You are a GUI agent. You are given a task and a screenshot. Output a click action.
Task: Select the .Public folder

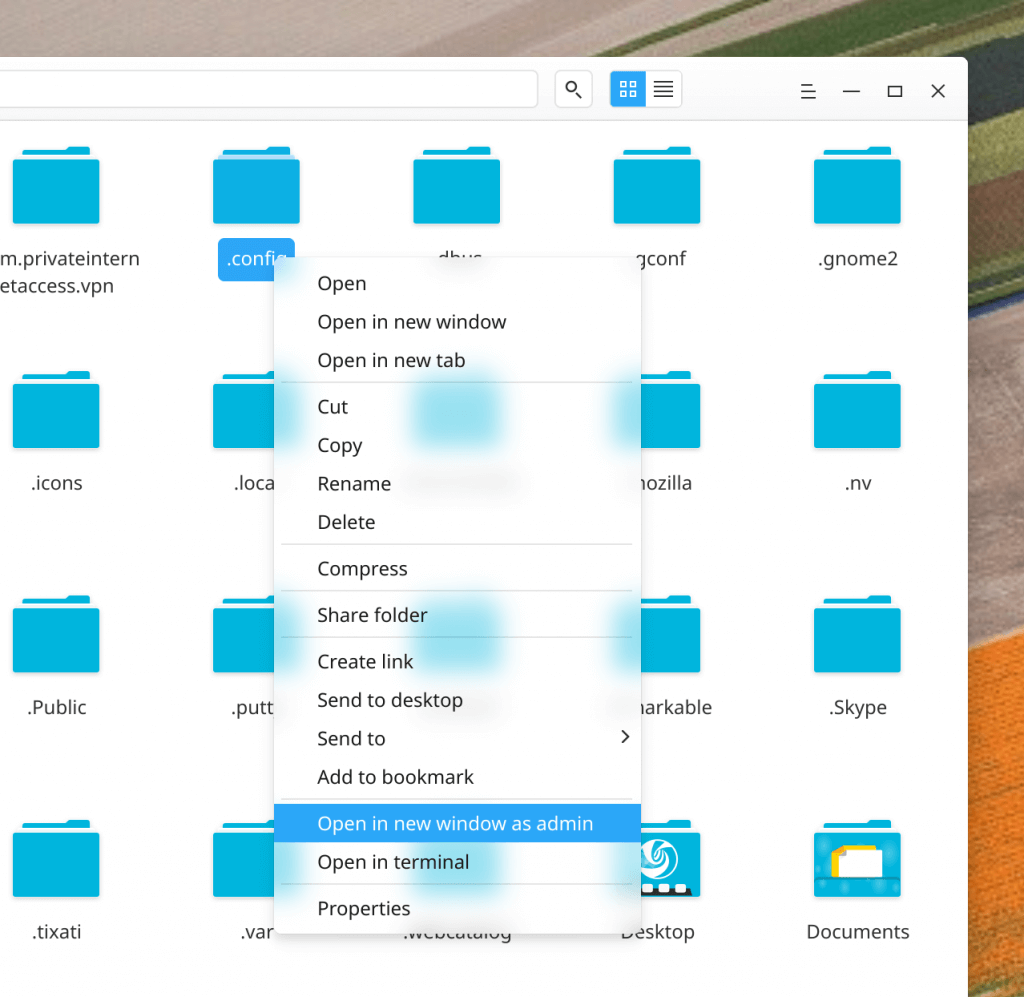(x=56, y=635)
